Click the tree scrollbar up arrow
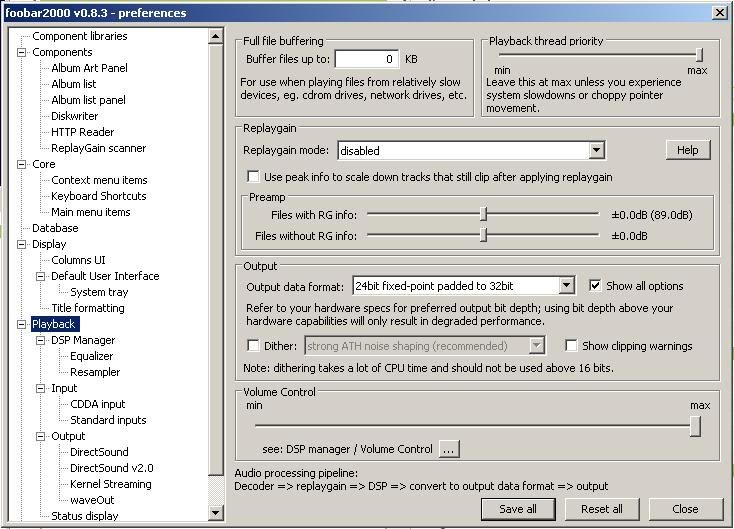The width and height of the screenshot is (734, 529). click(216, 36)
